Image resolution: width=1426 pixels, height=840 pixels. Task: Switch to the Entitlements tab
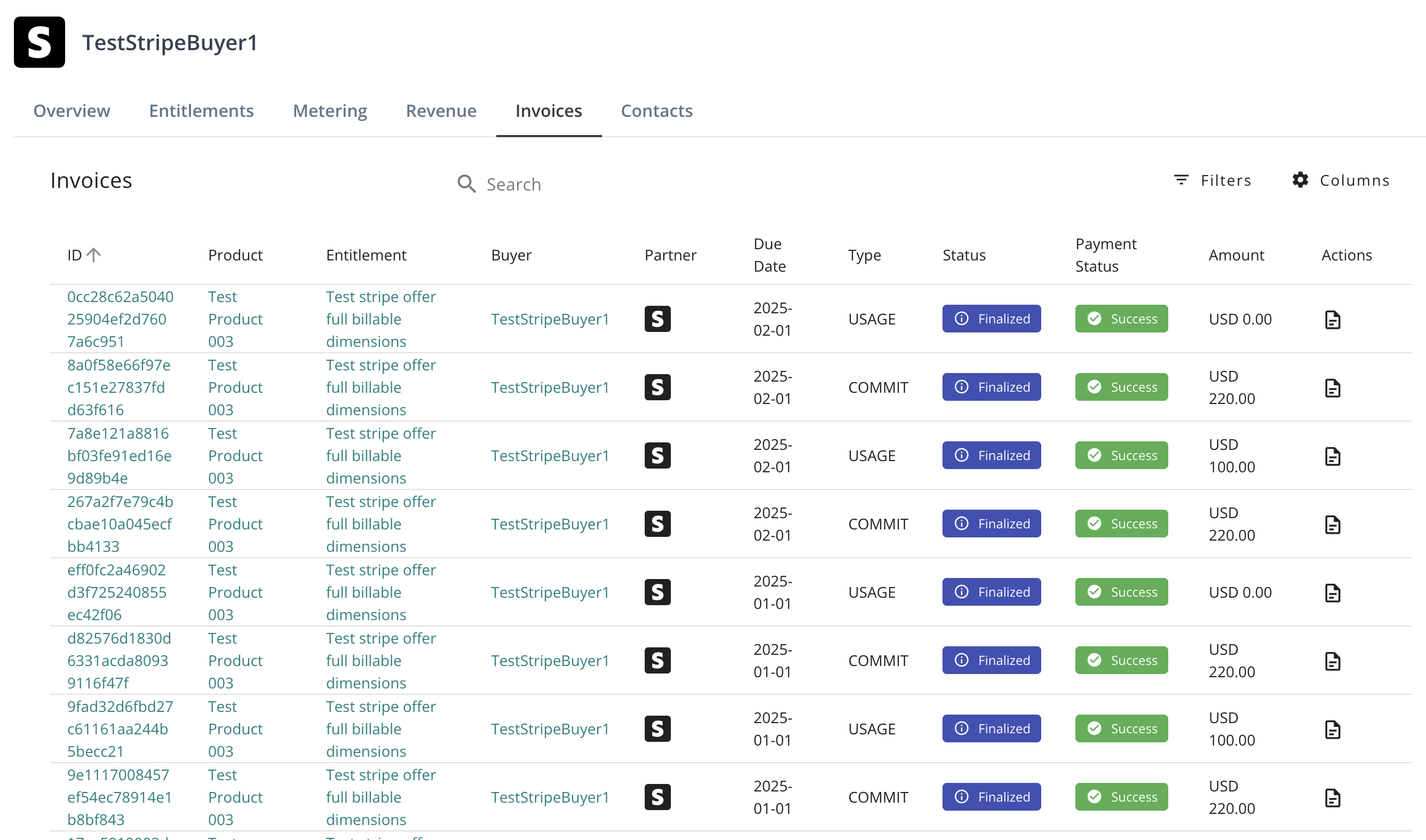click(201, 110)
